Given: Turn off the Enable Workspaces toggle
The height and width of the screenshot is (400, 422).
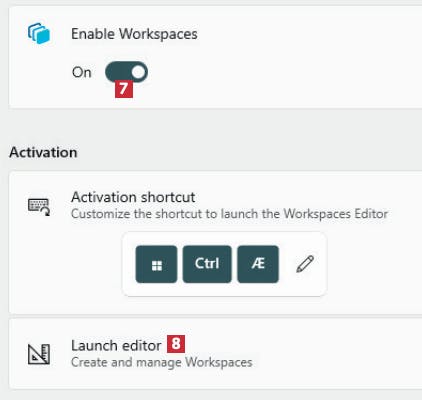Looking at the screenshot, I should pyautogui.click(x=126, y=72).
